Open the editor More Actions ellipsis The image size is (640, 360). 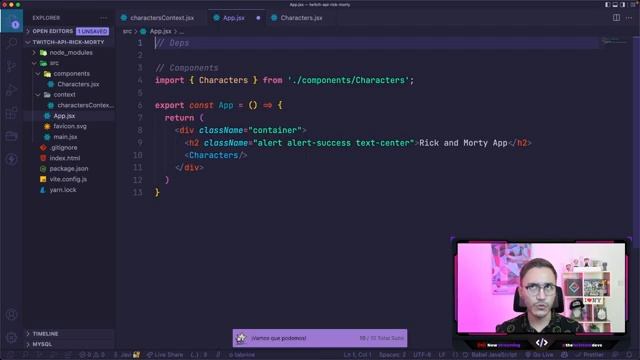point(629,18)
